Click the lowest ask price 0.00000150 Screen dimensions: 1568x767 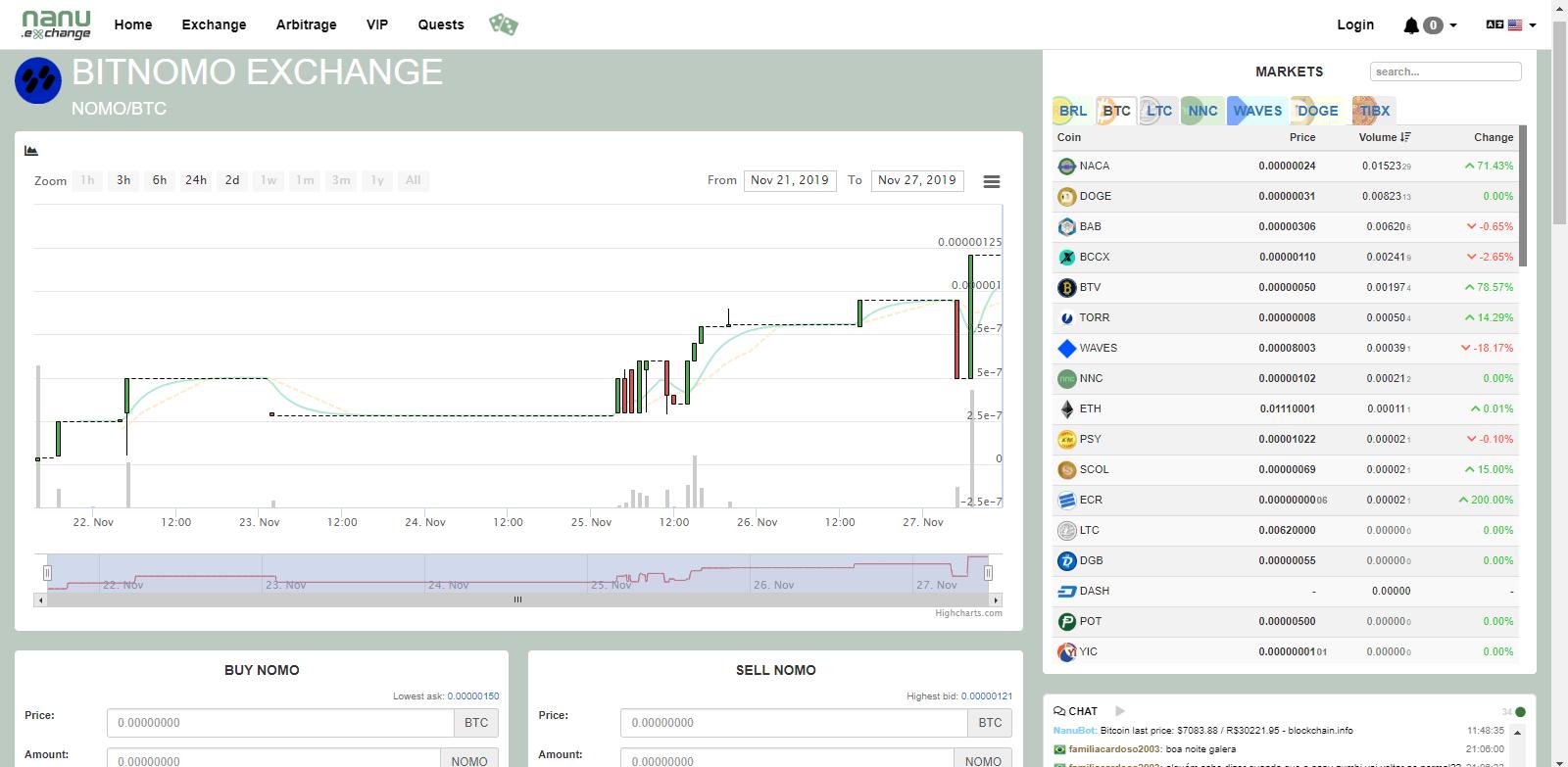(x=472, y=696)
